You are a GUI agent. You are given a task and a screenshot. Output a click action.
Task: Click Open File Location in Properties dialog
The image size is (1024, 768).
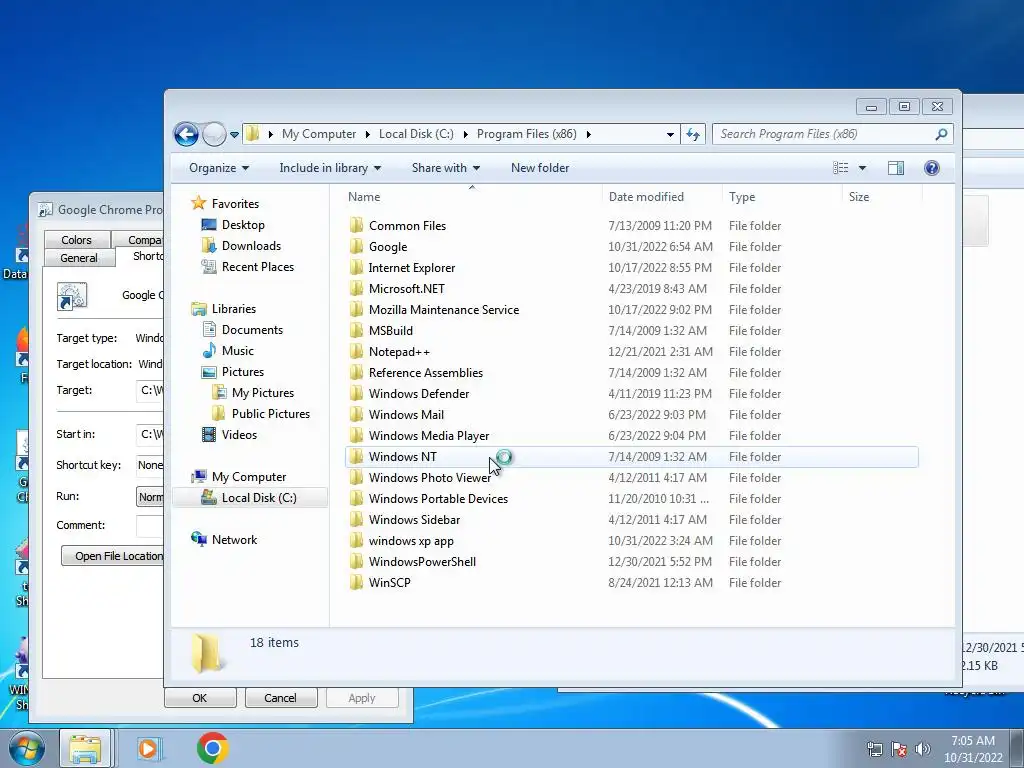pyautogui.click(x=112, y=556)
